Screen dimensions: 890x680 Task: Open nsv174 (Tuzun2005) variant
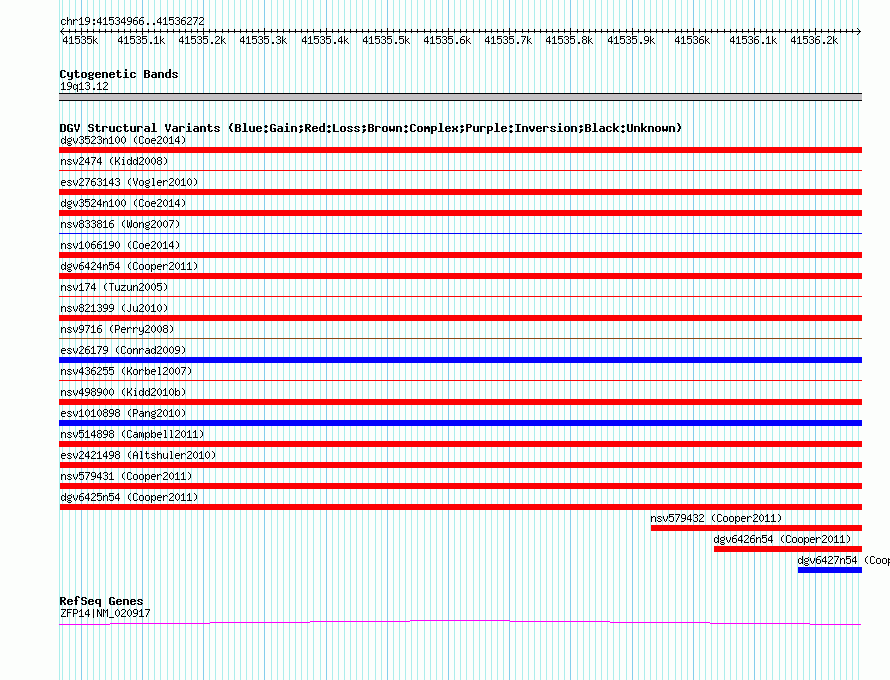(x=114, y=287)
